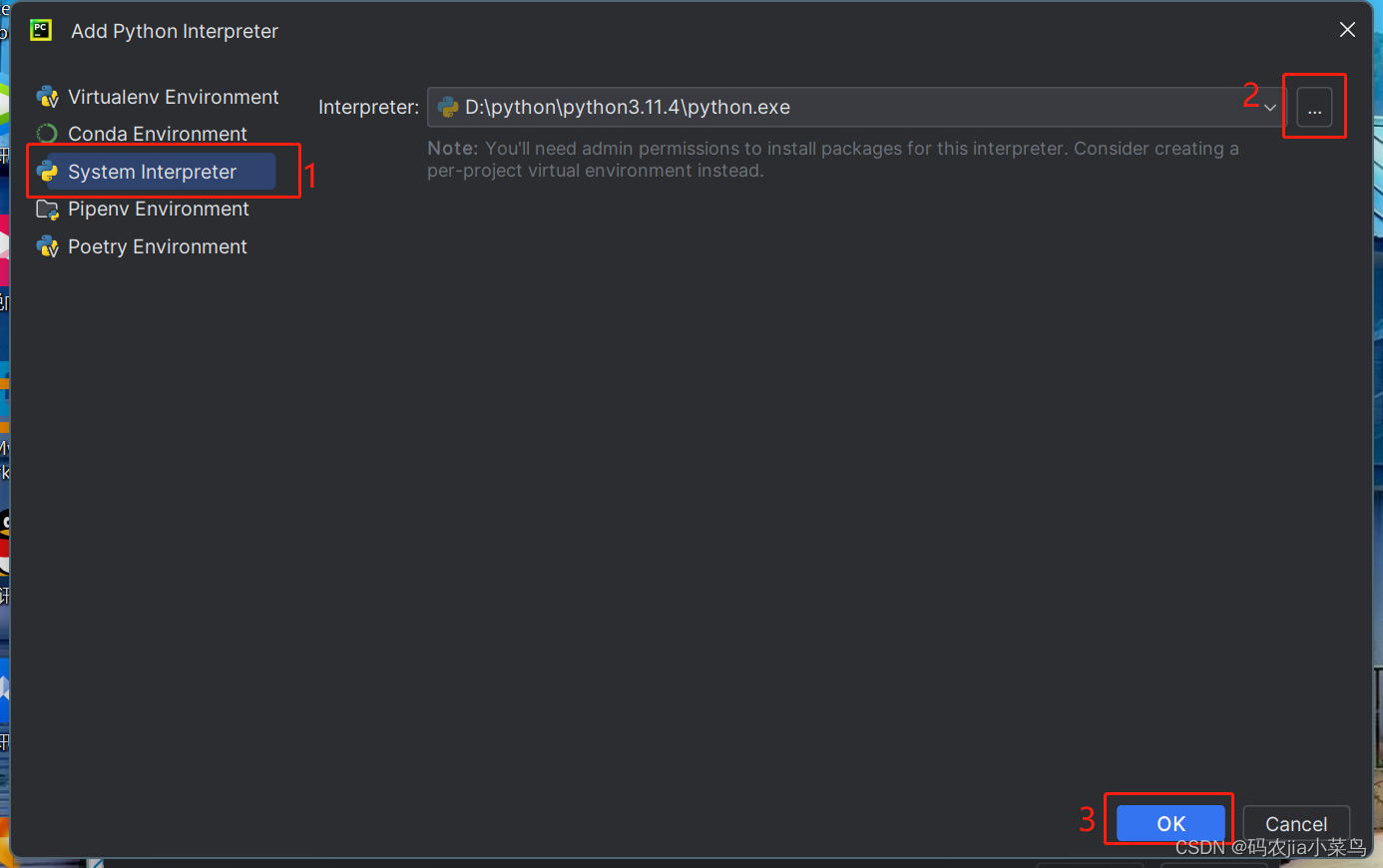This screenshot has height=868, width=1383.
Task: Open the browse button with three dots
Action: (x=1314, y=107)
